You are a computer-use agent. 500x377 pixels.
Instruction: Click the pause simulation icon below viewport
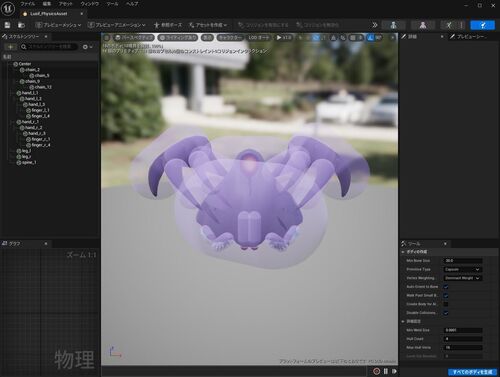(386, 371)
